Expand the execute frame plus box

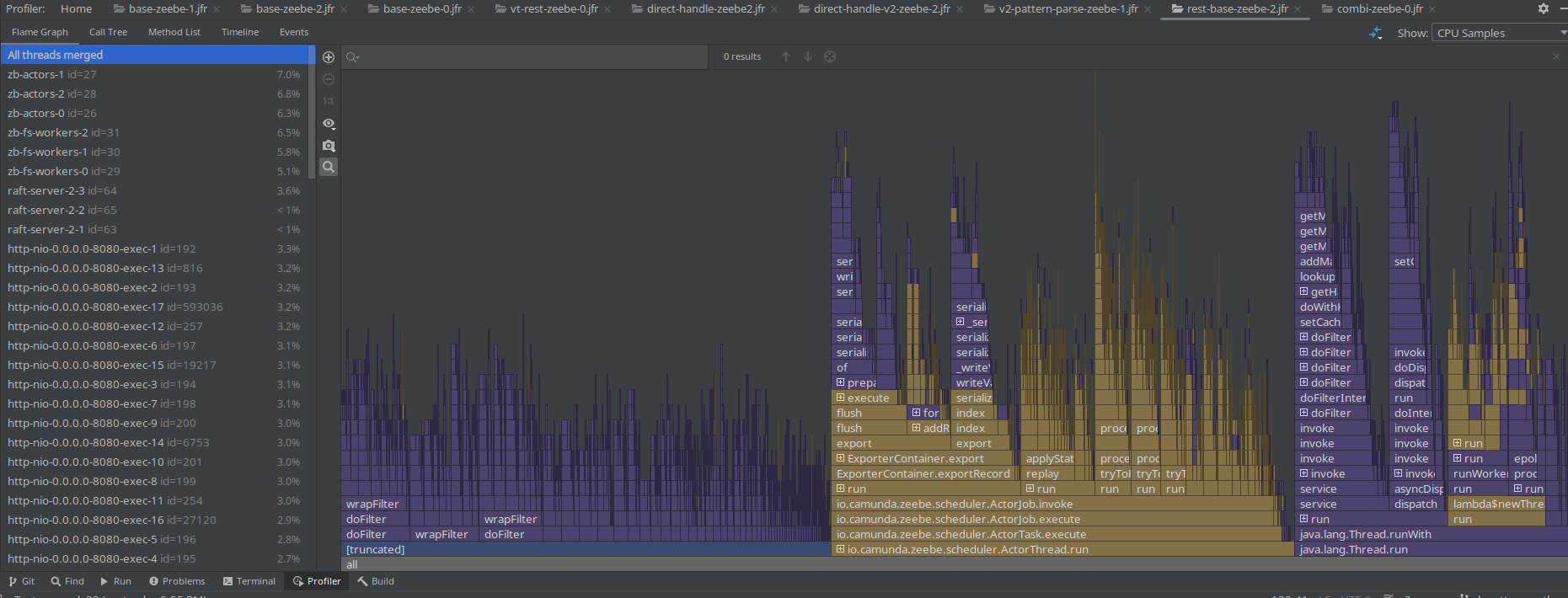[840, 398]
